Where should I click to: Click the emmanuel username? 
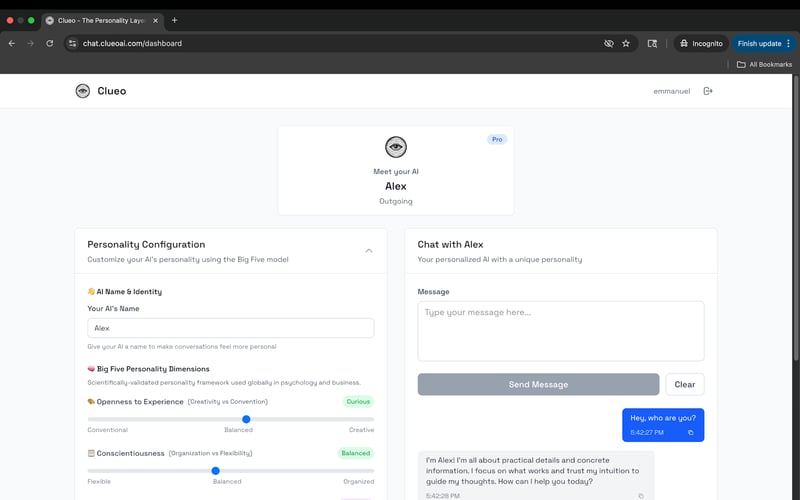tap(671, 91)
